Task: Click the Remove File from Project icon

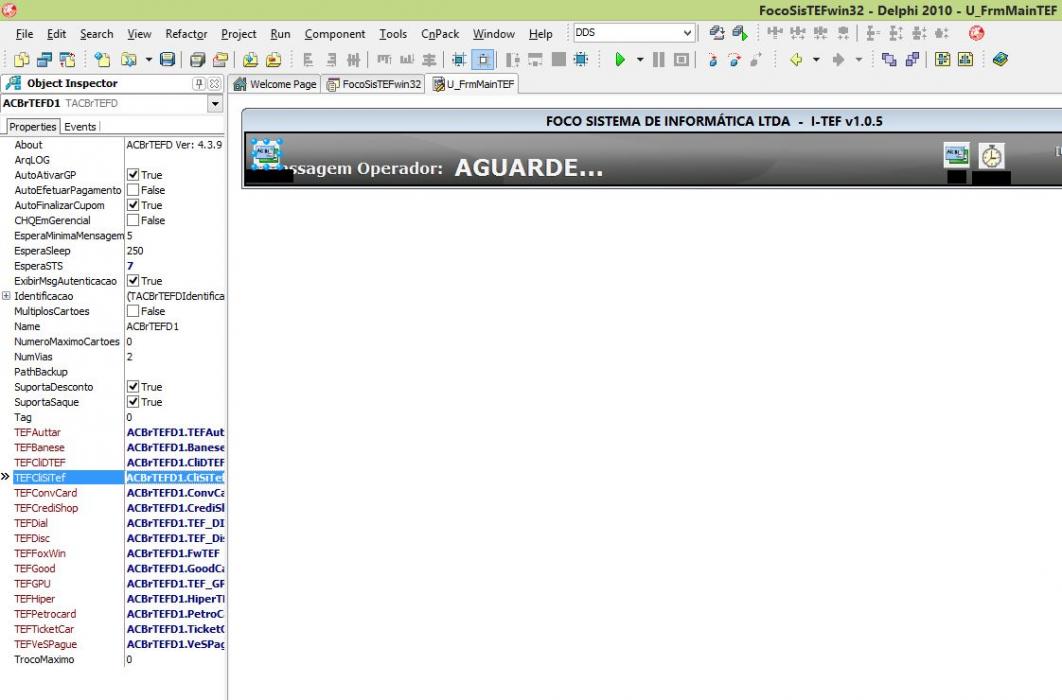Action: (273, 60)
